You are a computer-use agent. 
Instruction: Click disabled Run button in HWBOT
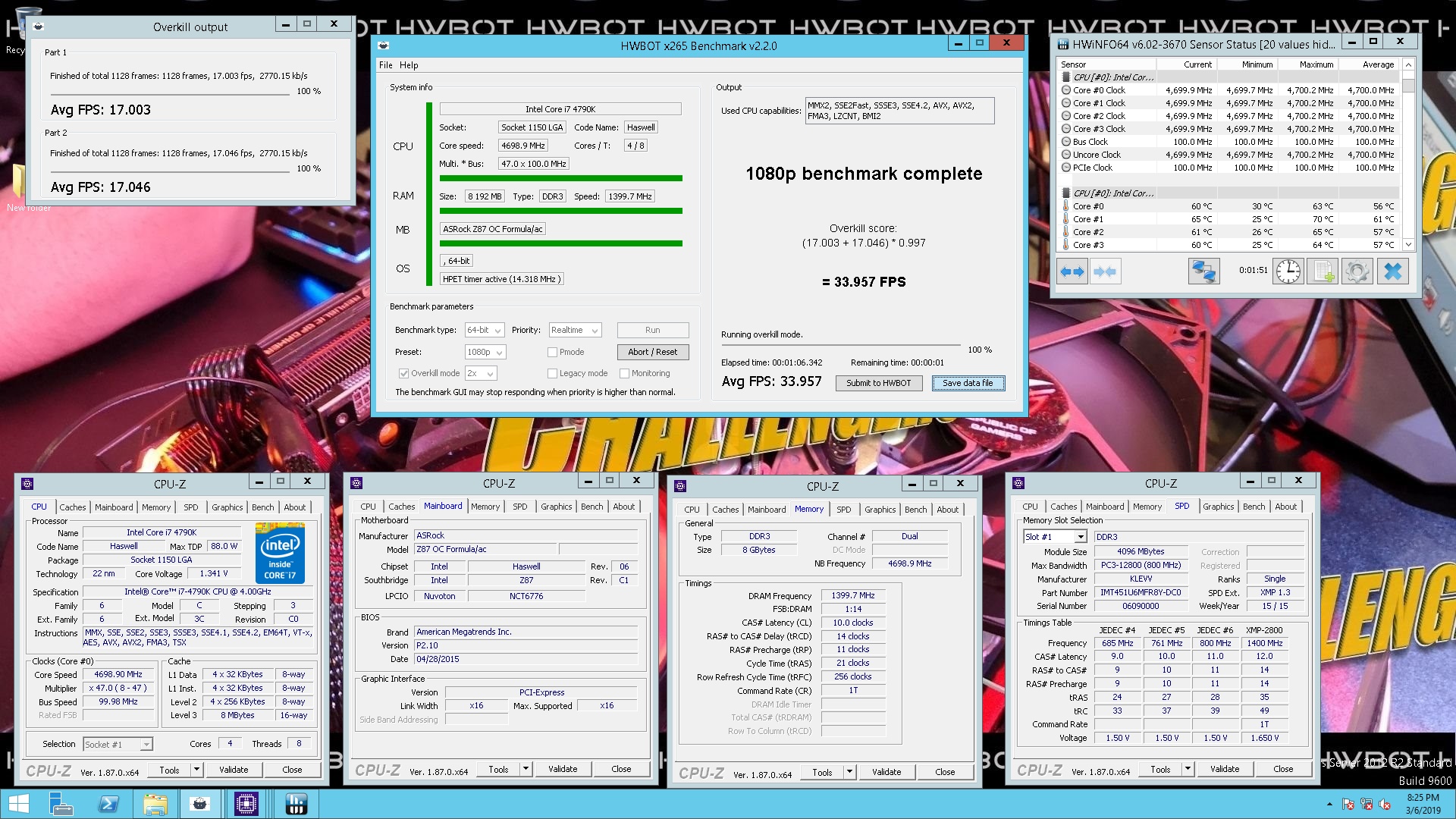[652, 330]
